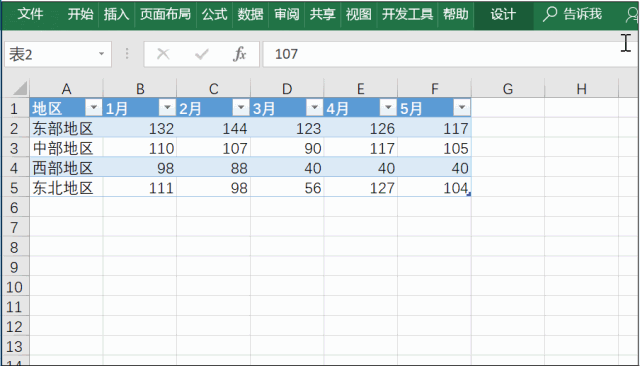Select column F header

tap(434, 89)
